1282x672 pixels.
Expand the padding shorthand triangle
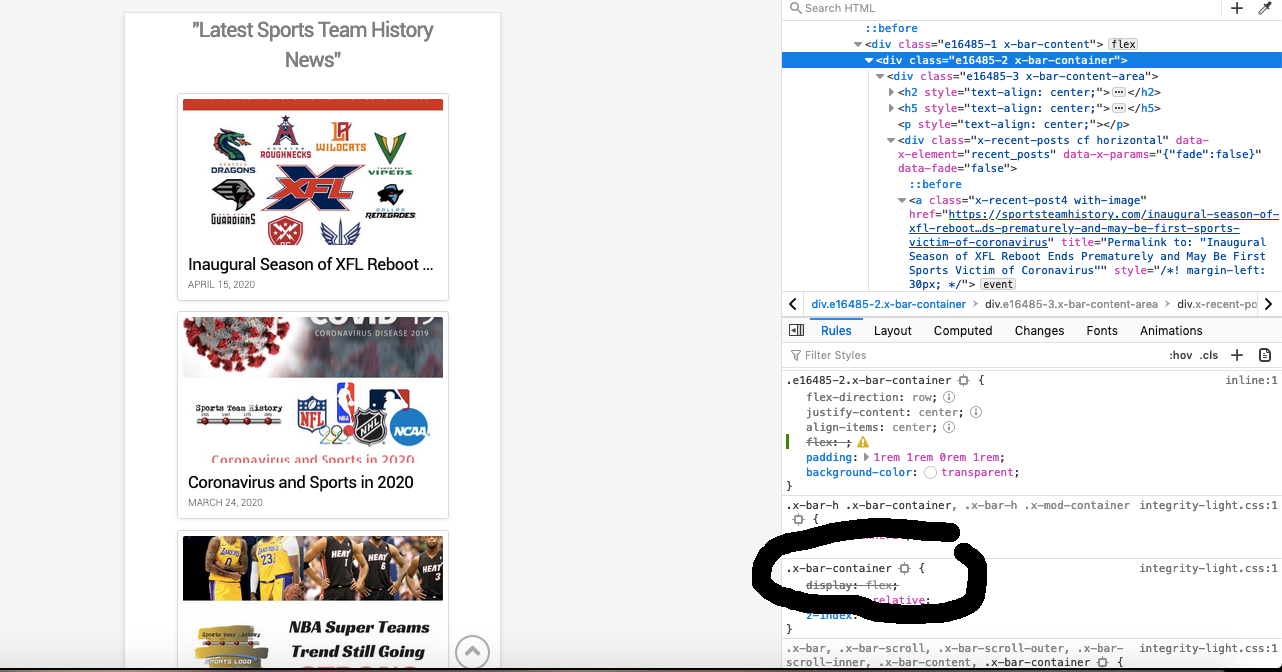click(867, 457)
